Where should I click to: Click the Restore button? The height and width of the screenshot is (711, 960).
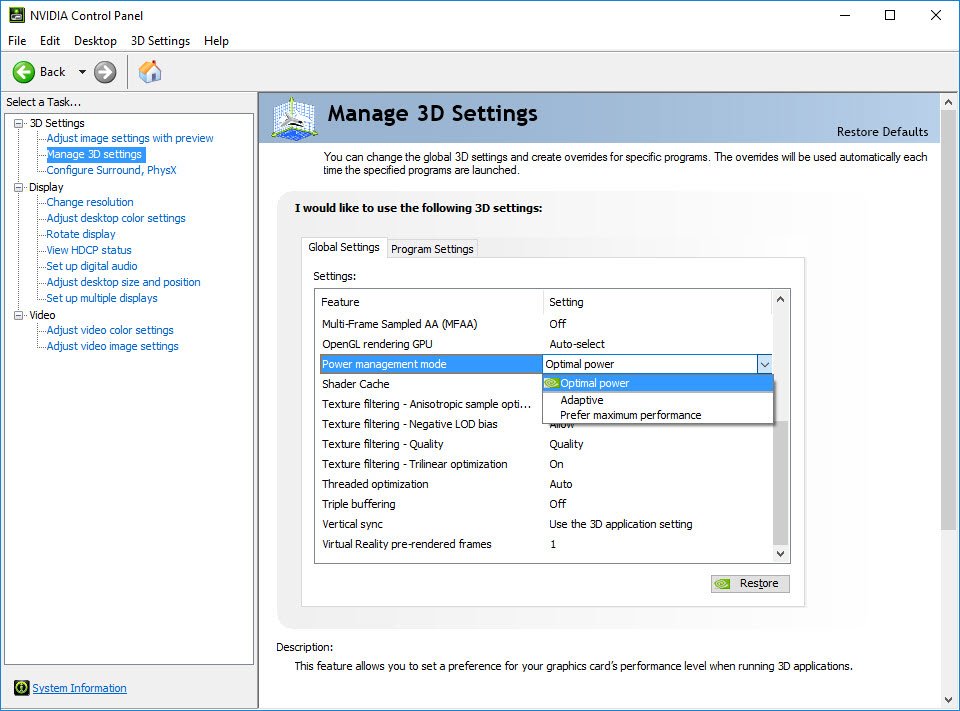click(x=750, y=584)
